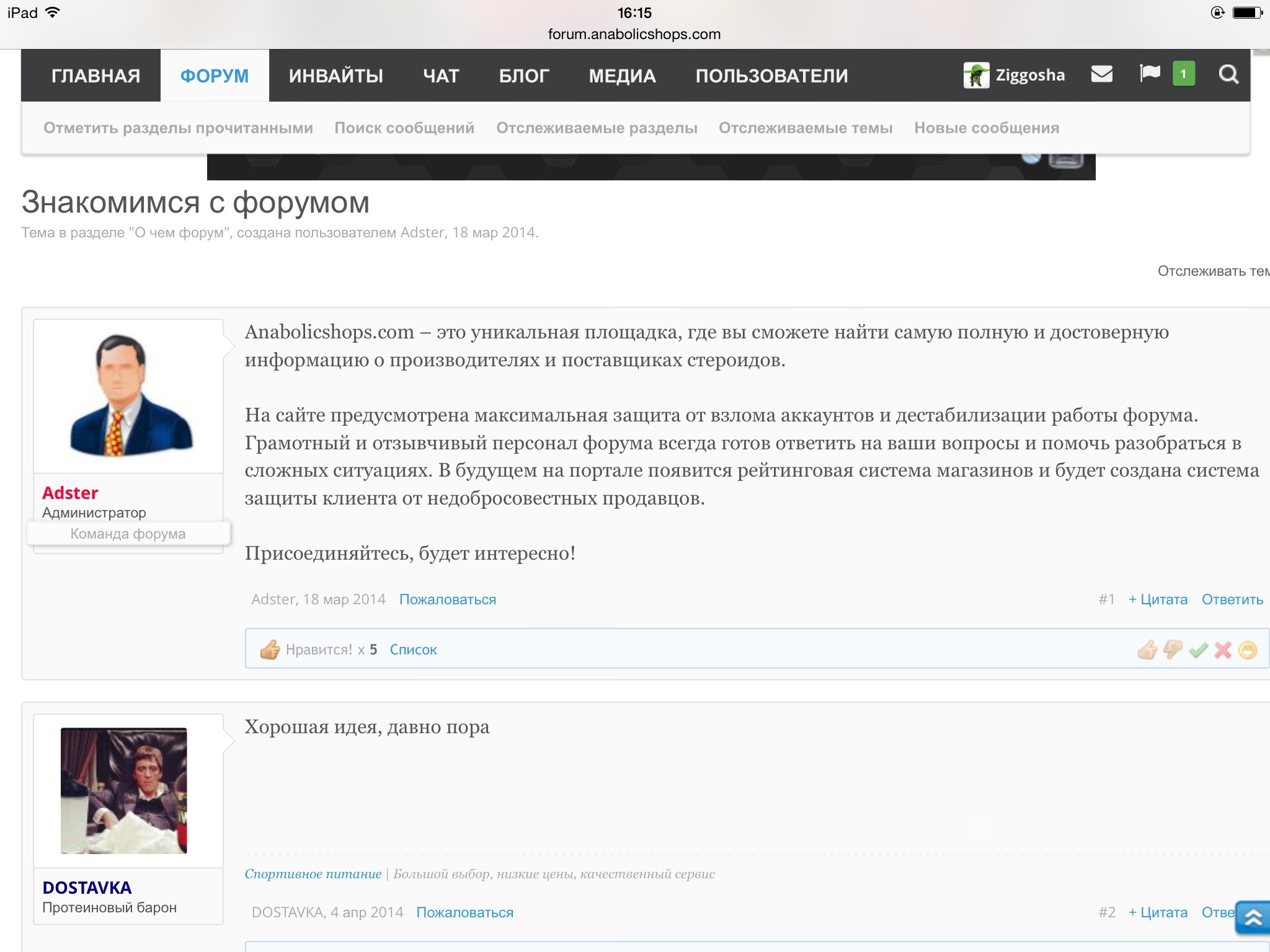The width and height of the screenshot is (1270, 952).
Task: Click the search magnifier icon
Action: coord(1228,74)
